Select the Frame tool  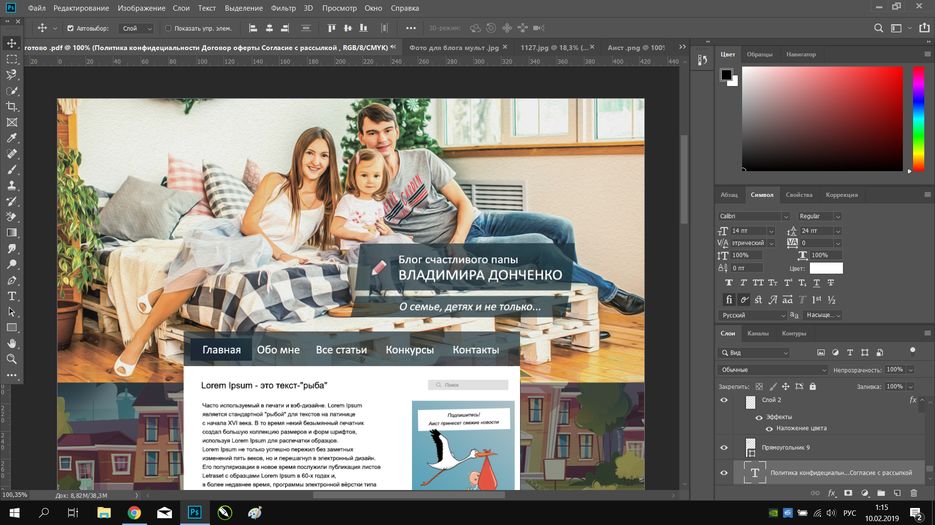click(11, 122)
